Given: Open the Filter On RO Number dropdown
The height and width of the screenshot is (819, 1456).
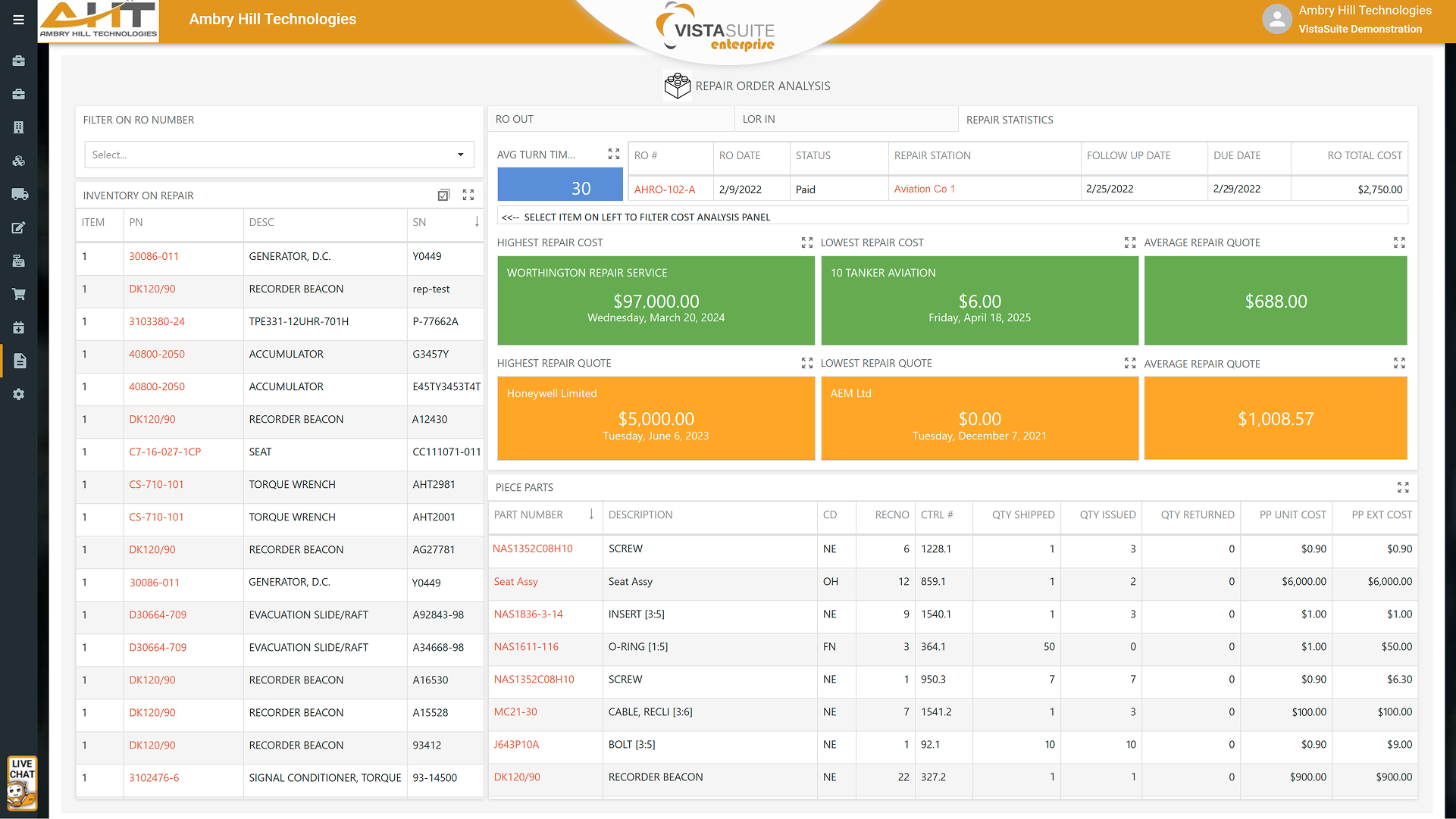Looking at the screenshot, I should coord(279,155).
